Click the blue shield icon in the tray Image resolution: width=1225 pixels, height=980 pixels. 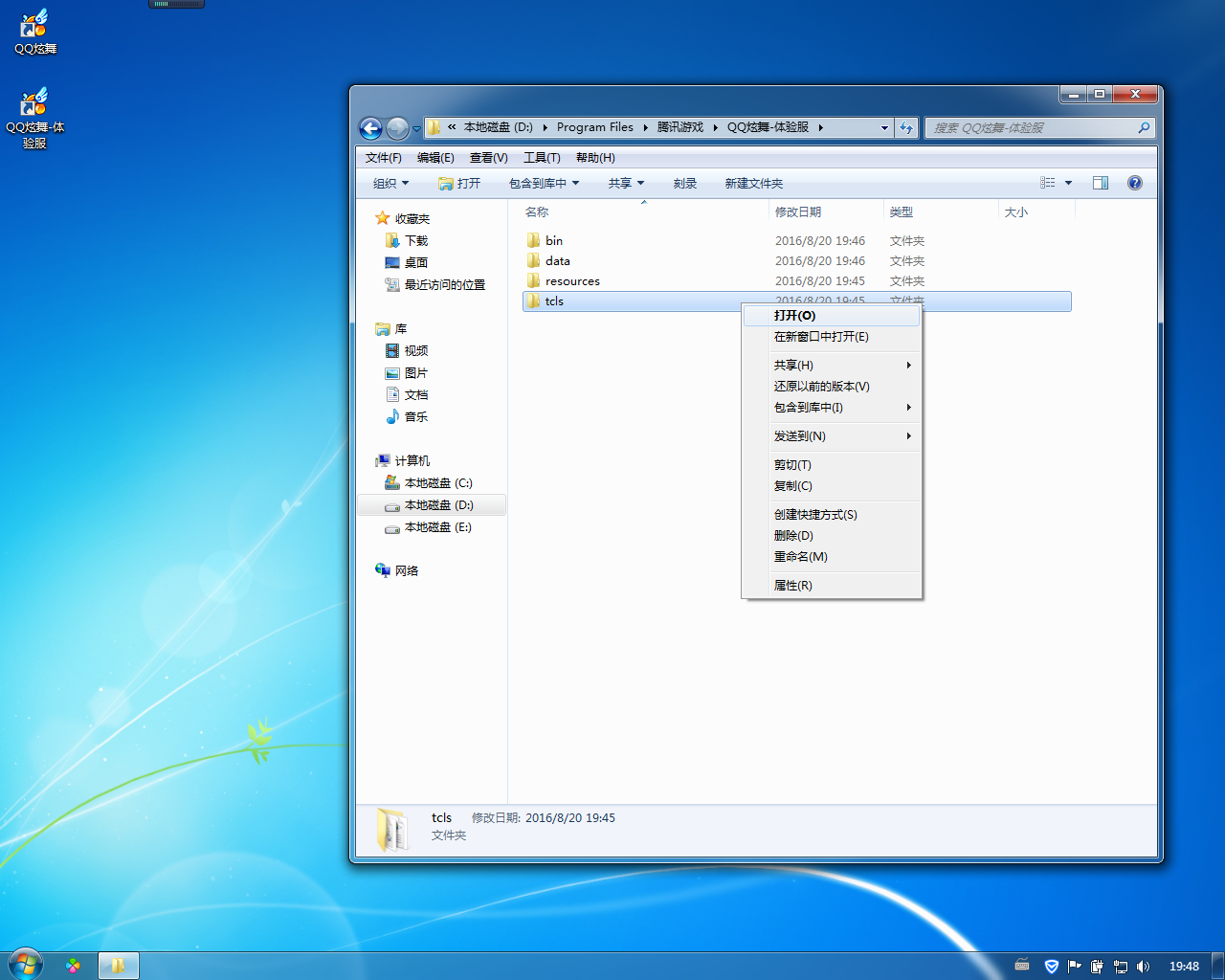[1052, 967]
